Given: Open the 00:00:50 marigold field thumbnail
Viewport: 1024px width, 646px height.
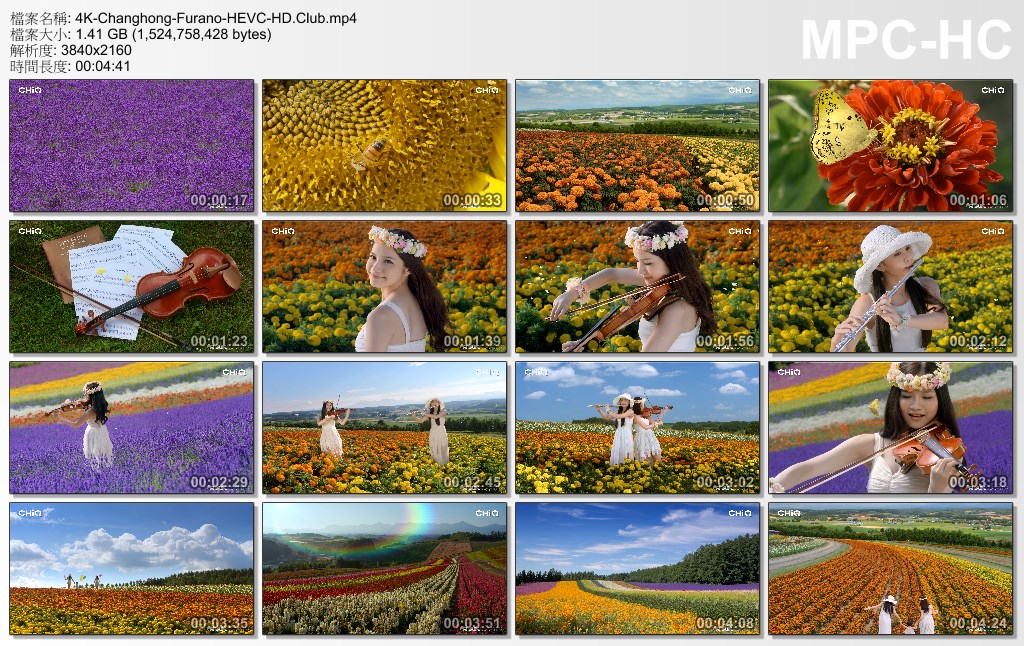Looking at the screenshot, I should tap(638, 146).
